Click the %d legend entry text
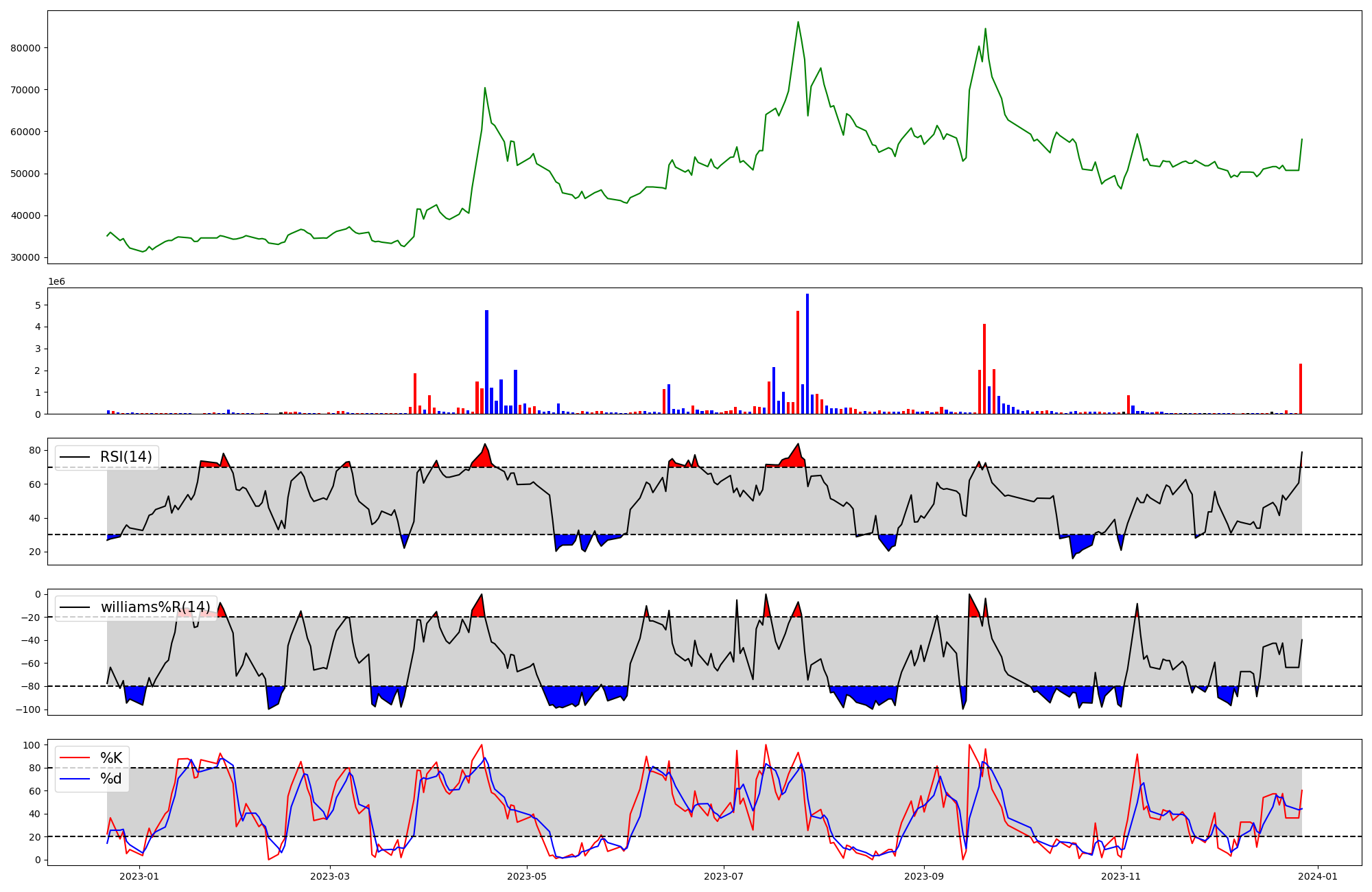1372x892 pixels. pyautogui.click(x=111, y=779)
